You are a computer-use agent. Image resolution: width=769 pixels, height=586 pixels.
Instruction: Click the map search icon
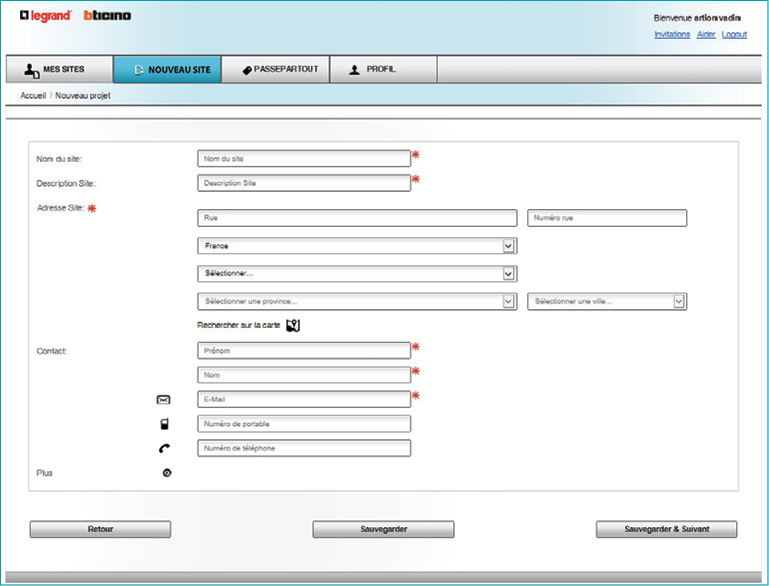point(293,325)
